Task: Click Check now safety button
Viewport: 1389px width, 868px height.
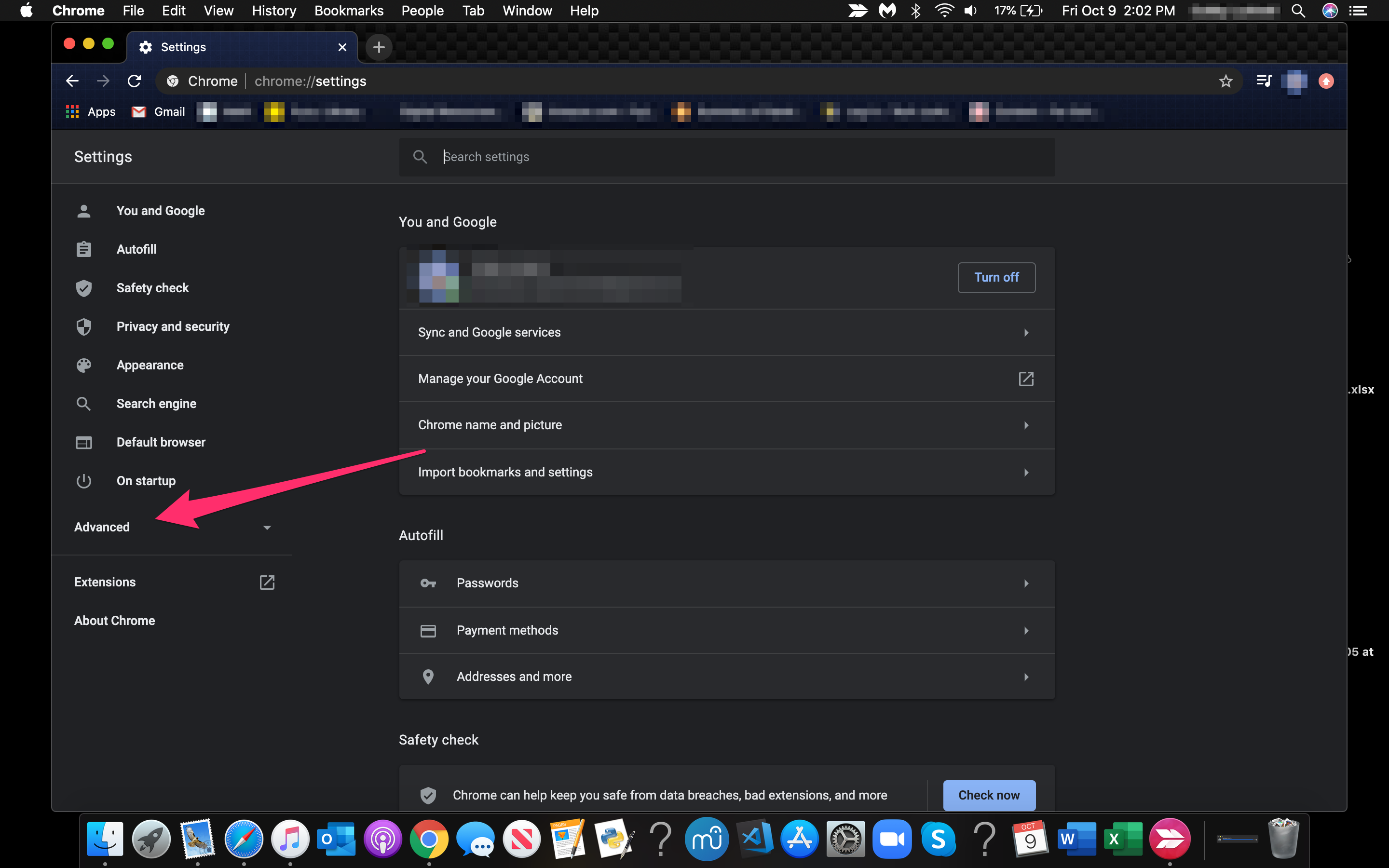Action: click(988, 795)
